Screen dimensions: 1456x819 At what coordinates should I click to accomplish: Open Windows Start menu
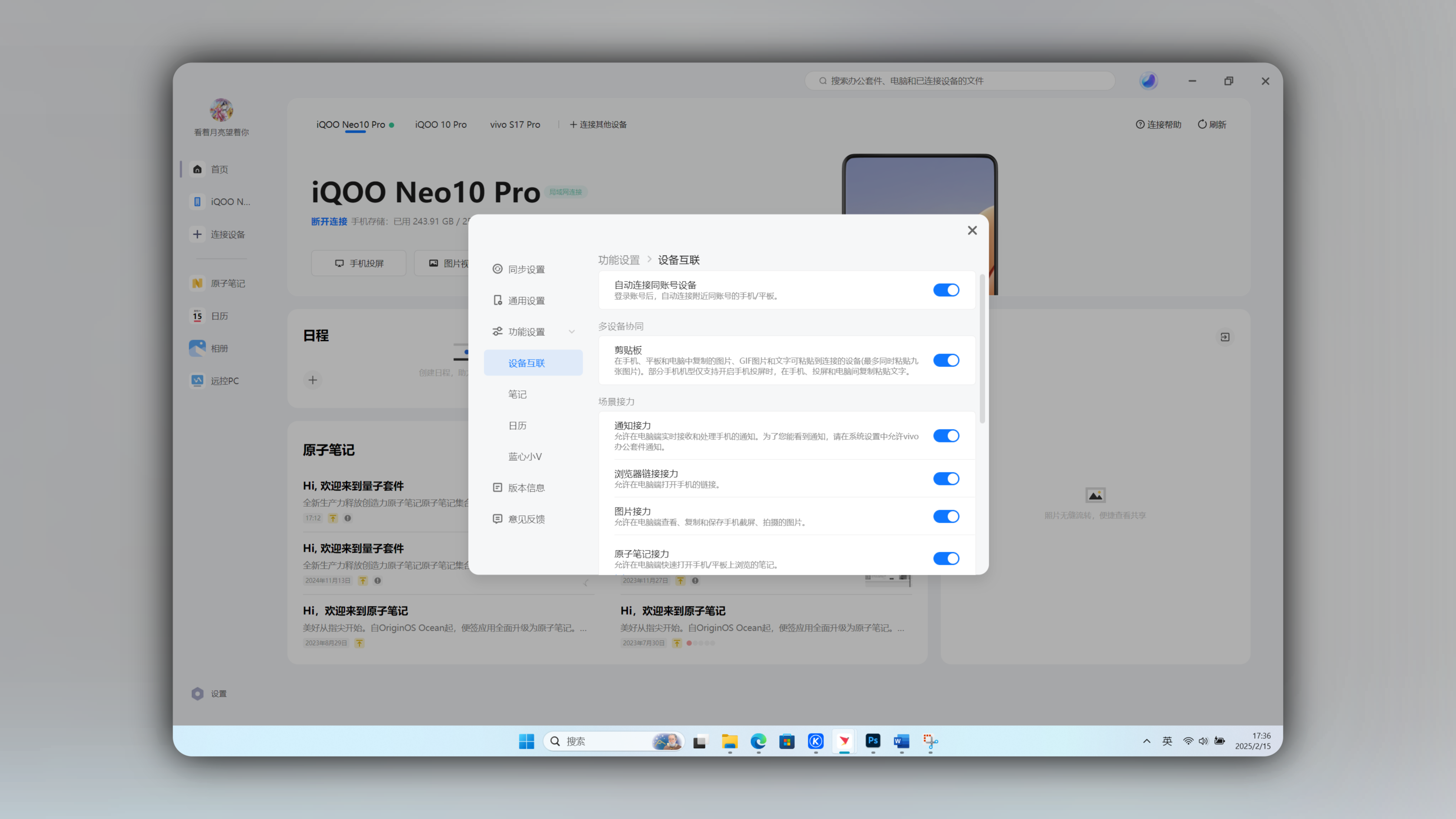pyautogui.click(x=526, y=741)
